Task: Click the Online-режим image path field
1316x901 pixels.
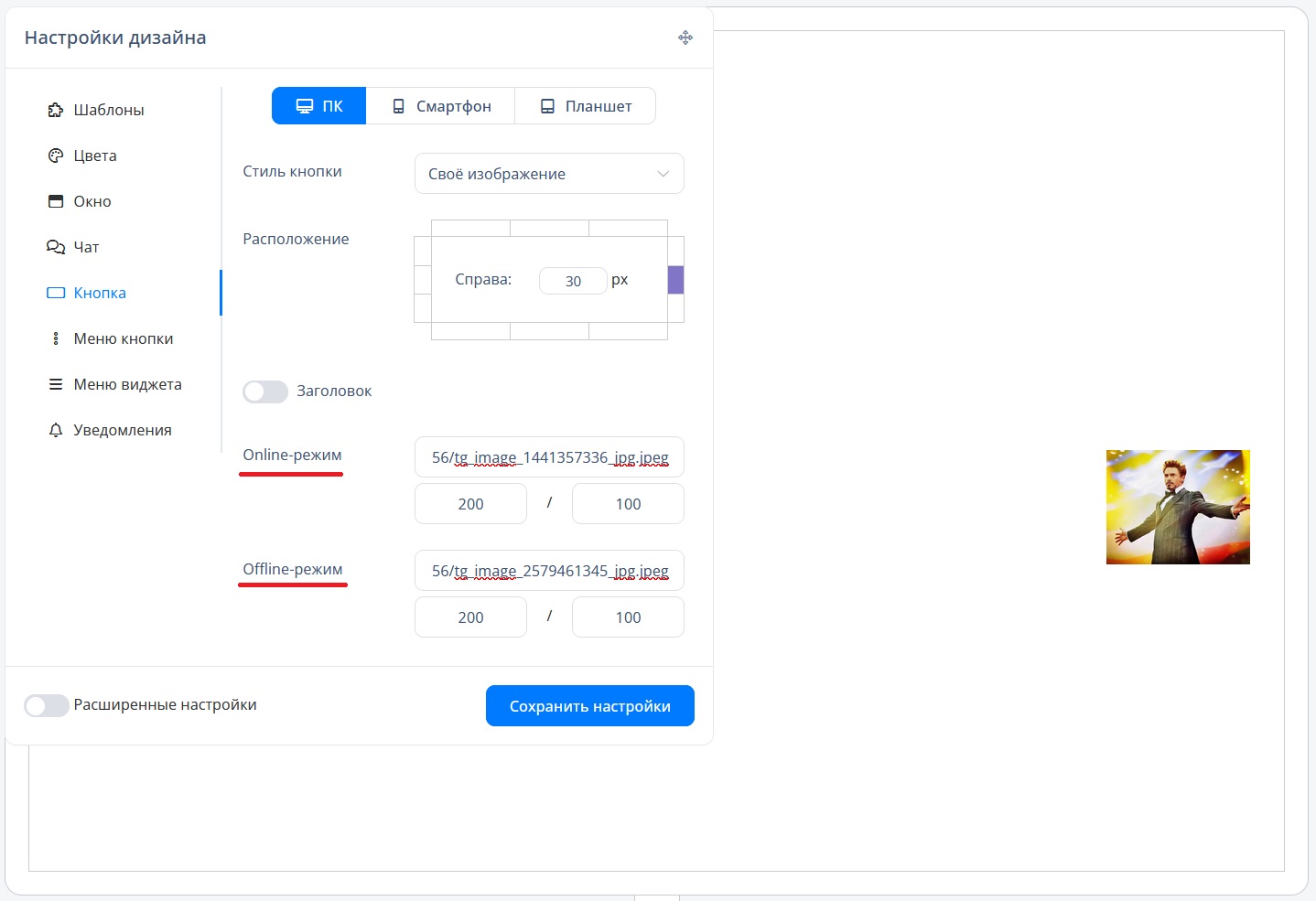Action: click(549, 457)
